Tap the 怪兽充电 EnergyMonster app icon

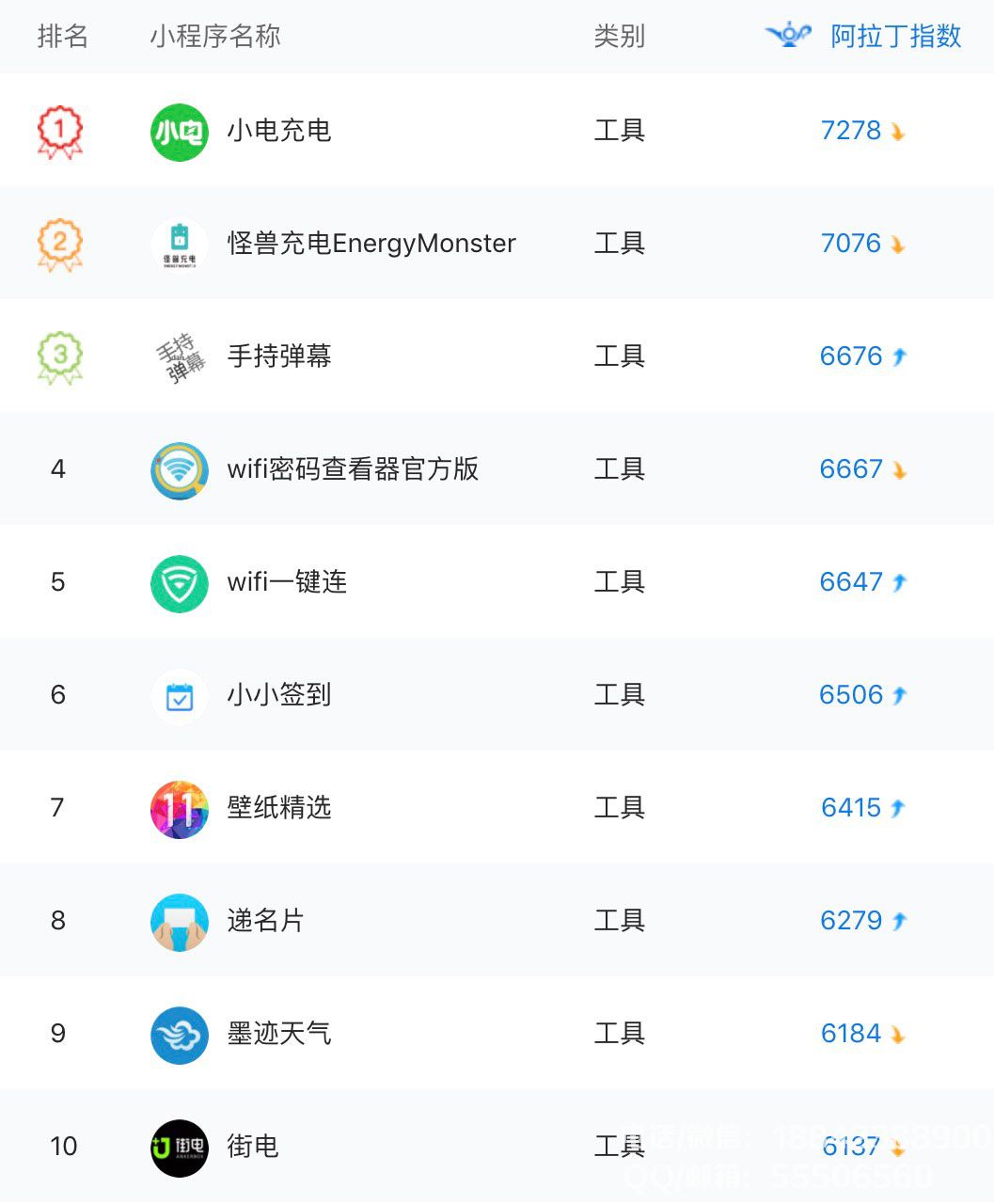tap(179, 245)
